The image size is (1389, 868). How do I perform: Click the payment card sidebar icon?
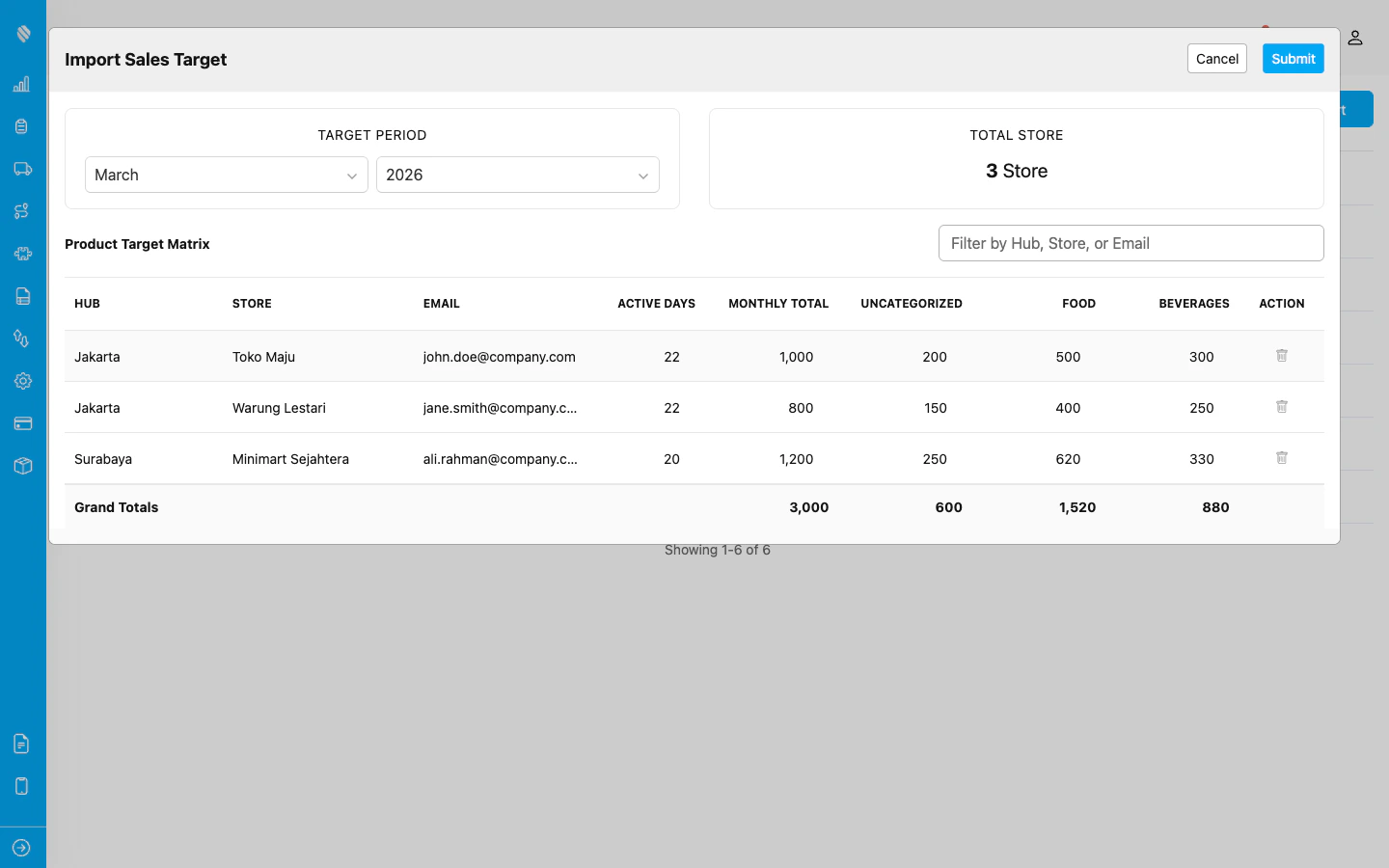point(22,422)
